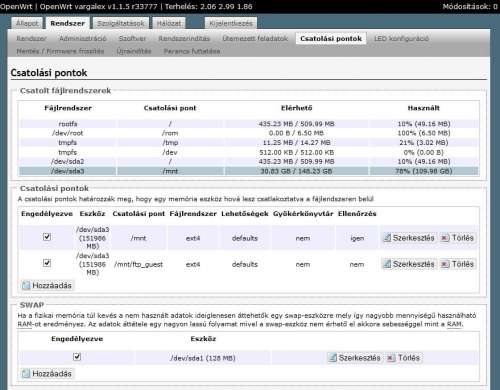Click the 11.25 MB / 14.27 MB cell
This screenshot has width=500, height=390.
pos(297,143)
